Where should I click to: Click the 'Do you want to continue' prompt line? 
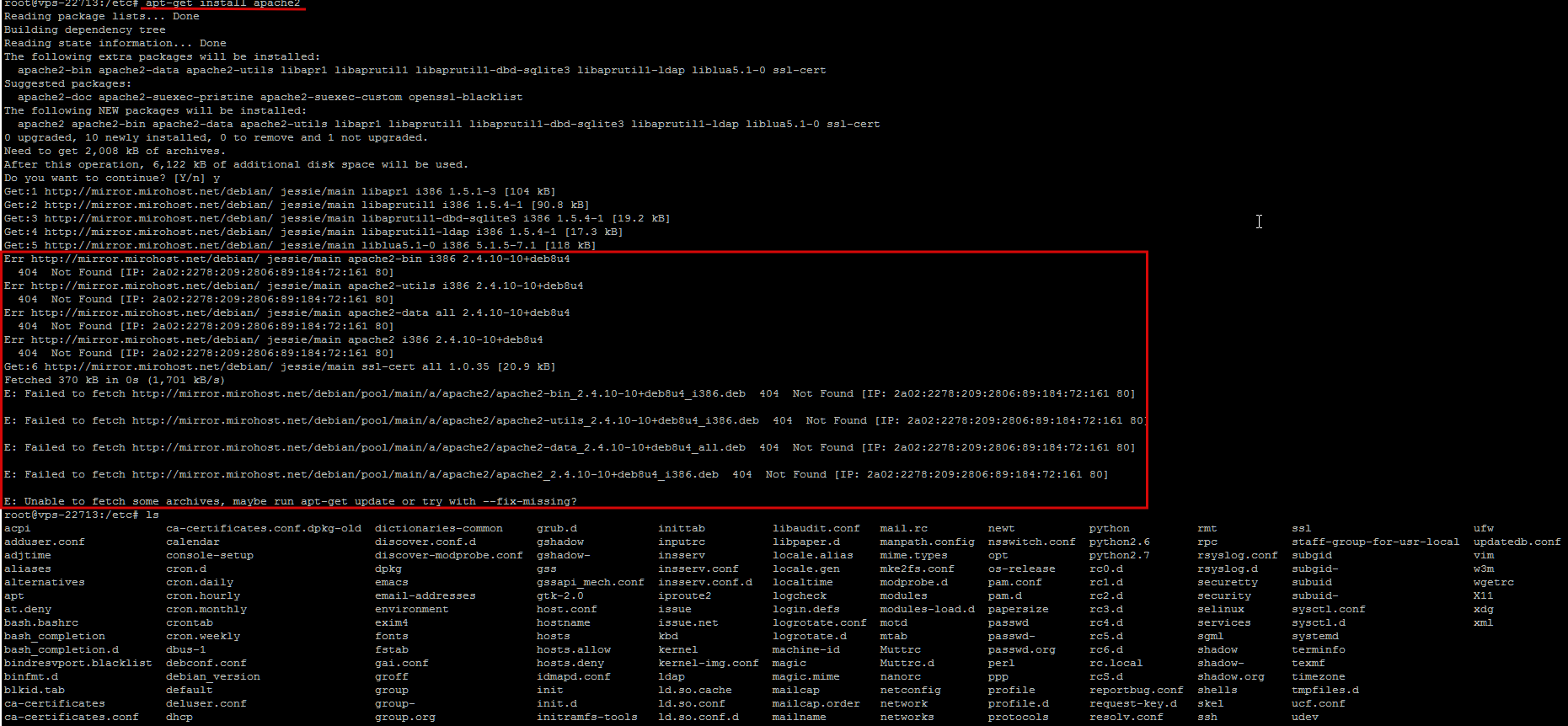112,178
